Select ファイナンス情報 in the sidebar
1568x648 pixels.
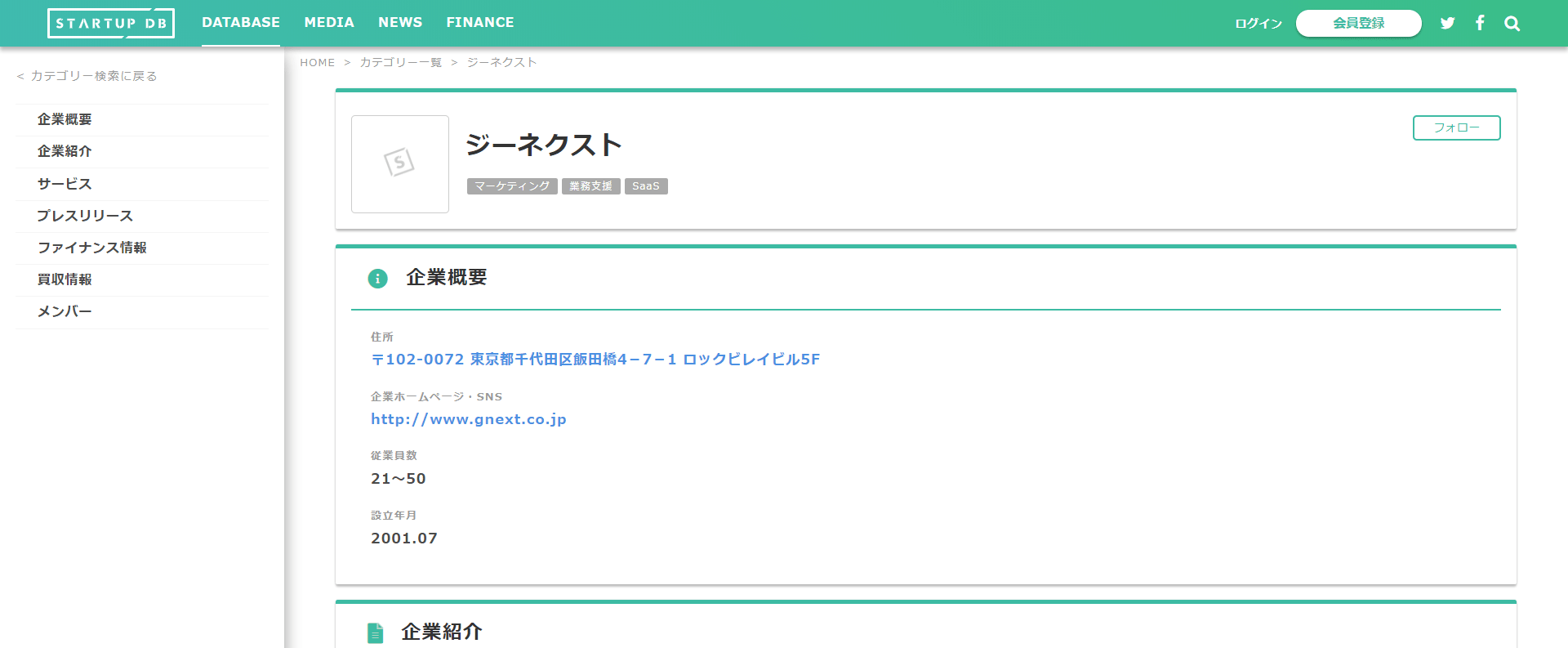point(142,248)
